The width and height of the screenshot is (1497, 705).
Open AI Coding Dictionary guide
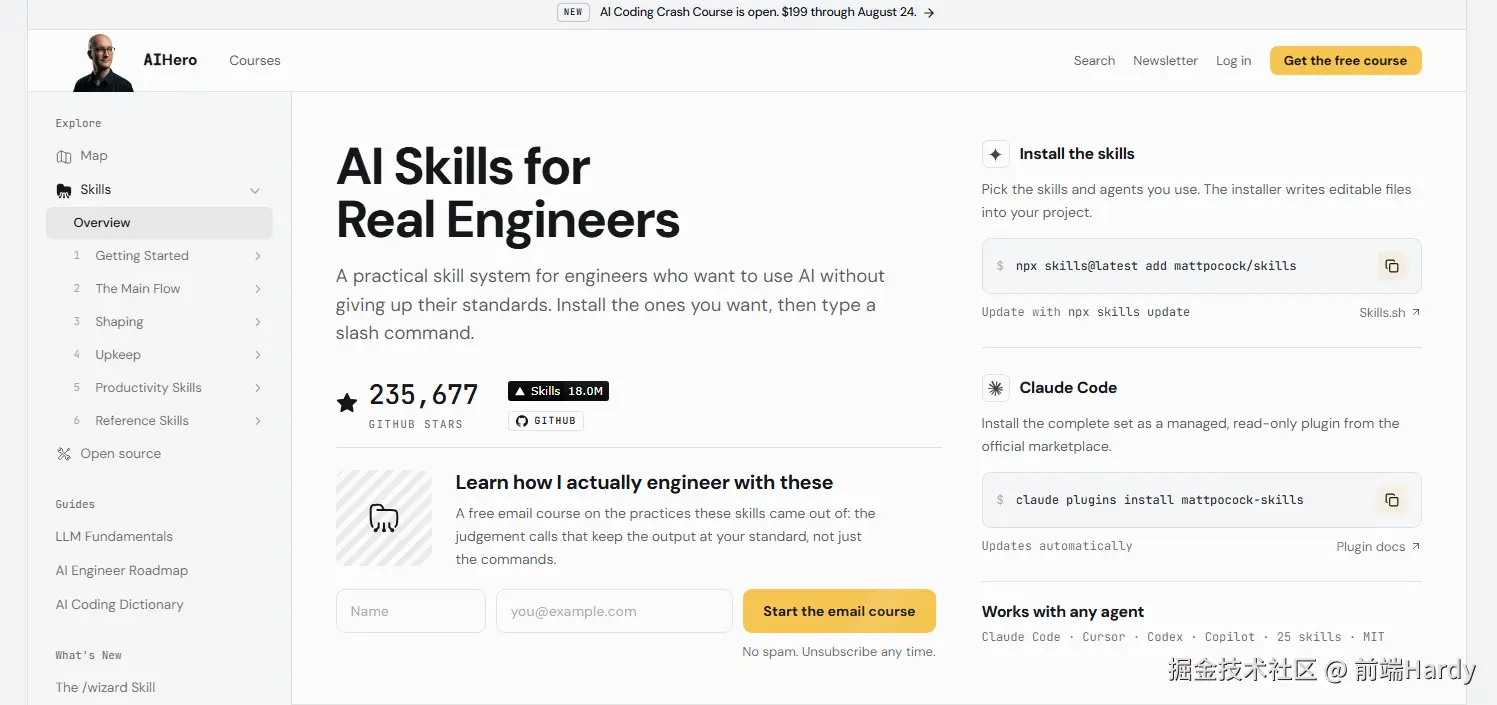[x=120, y=605]
